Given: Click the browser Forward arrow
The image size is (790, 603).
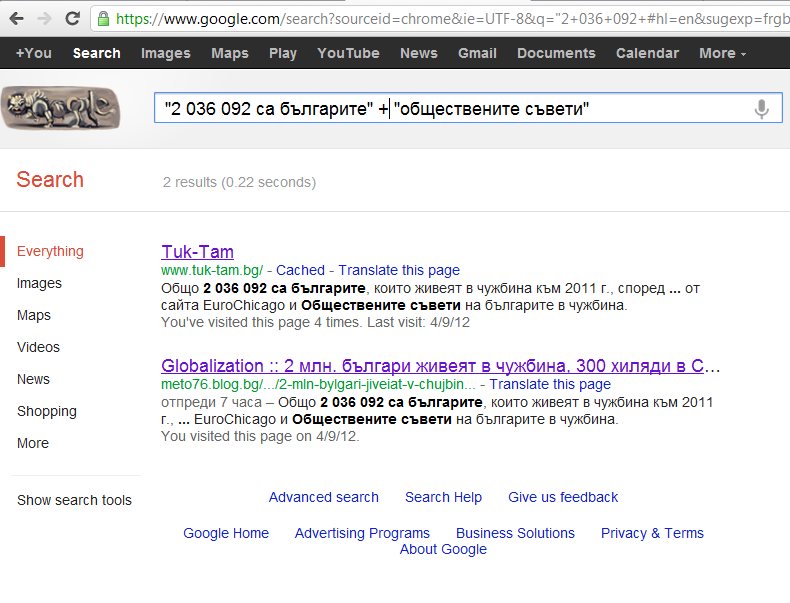Looking at the screenshot, I should pos(43,18).
